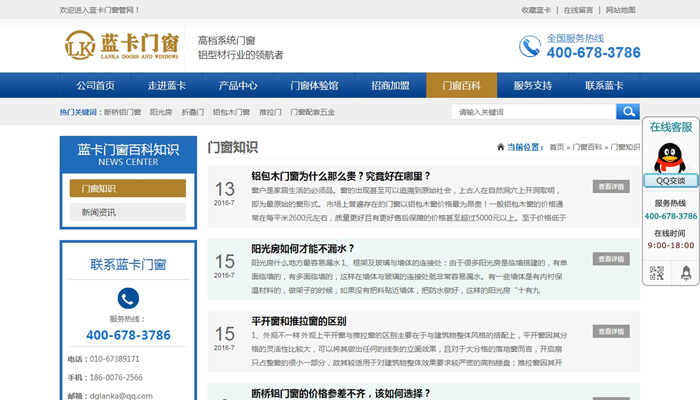700x400 pixels.
Task: Open 门窗体验馆 menu item
Action: (x=314, y=85)
